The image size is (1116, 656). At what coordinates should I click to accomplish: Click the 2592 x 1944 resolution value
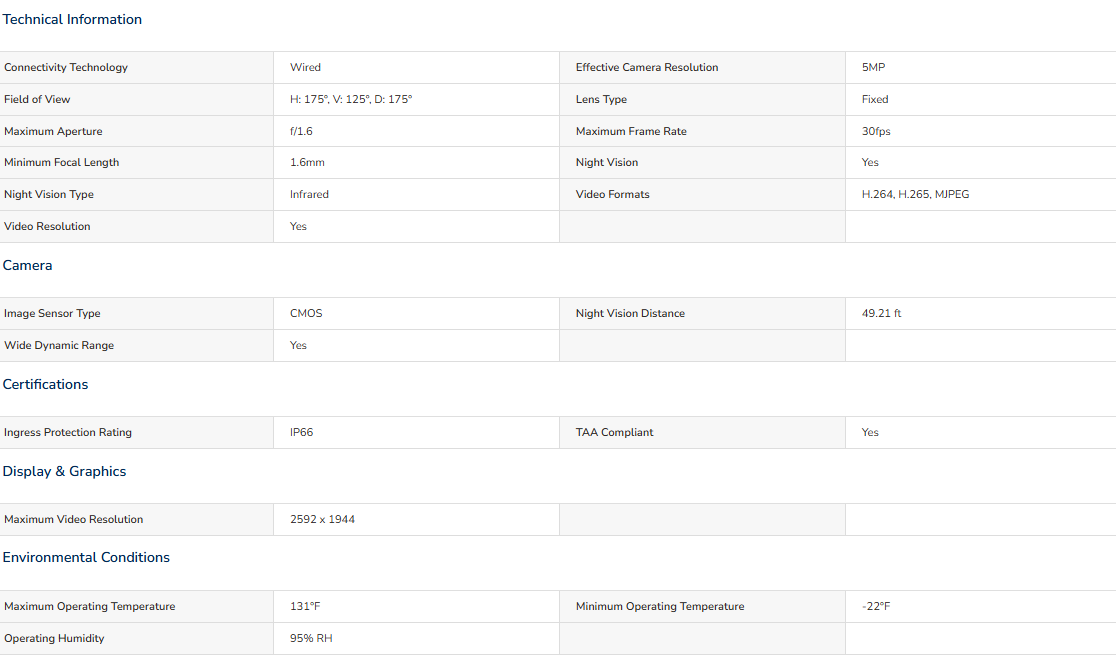click(322, 519)
